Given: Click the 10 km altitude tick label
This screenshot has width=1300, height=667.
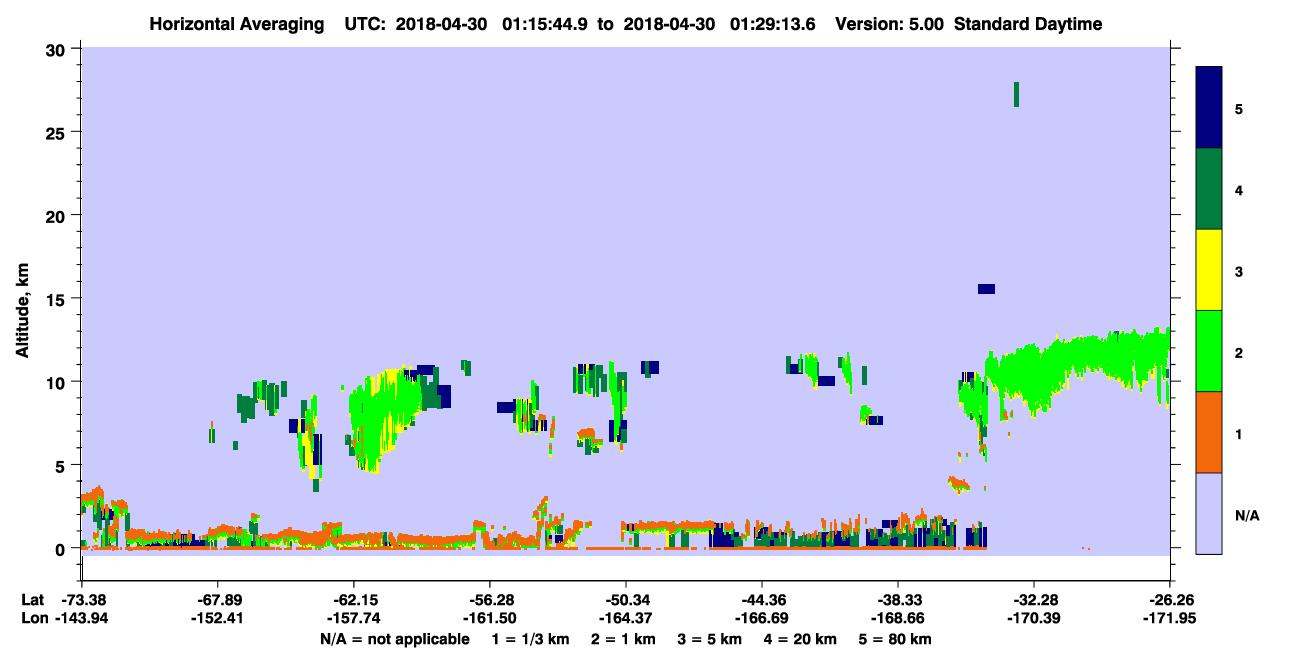Looking at the screenshot, I should [56, 382].
